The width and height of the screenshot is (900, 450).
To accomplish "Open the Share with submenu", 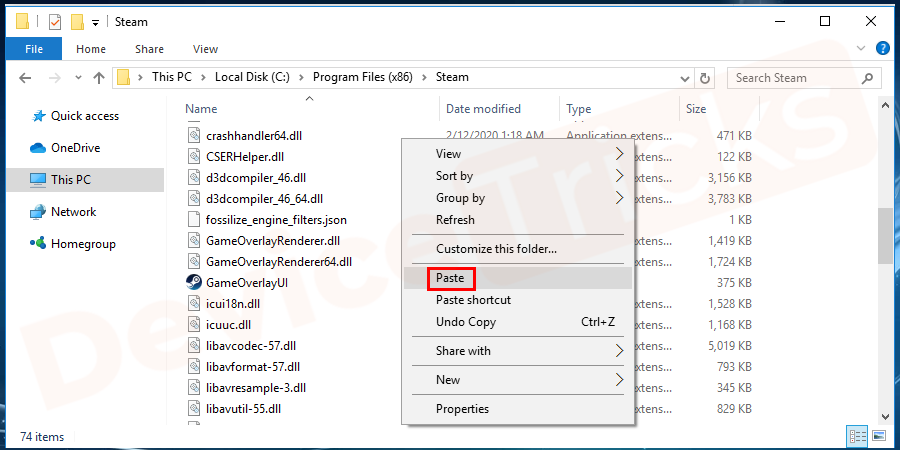I will pos(518,351).
